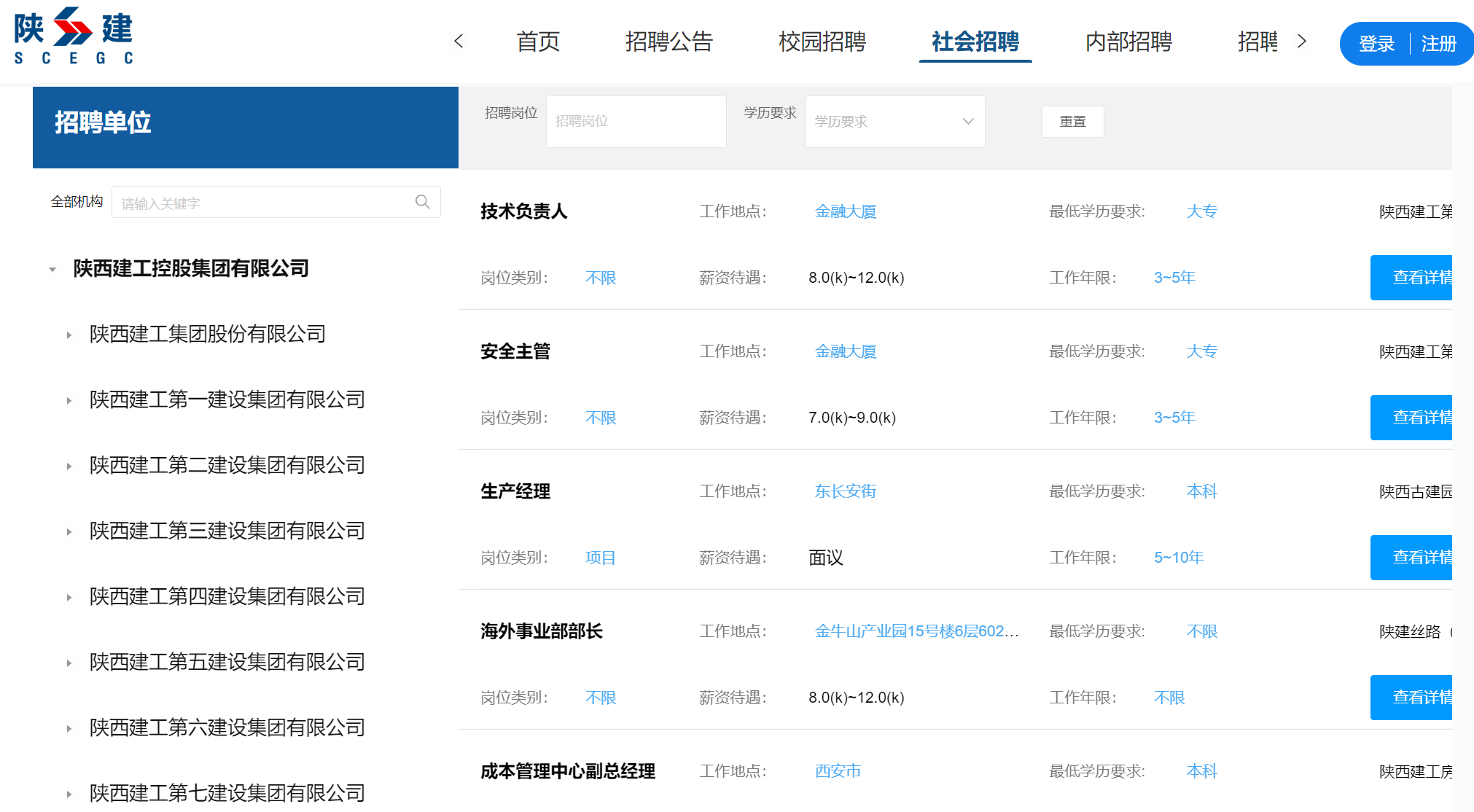This screenshot has width=1474, height=812.
Task: Expand 陕西建工第二建设集团有限公司 node
Action: 69,466
